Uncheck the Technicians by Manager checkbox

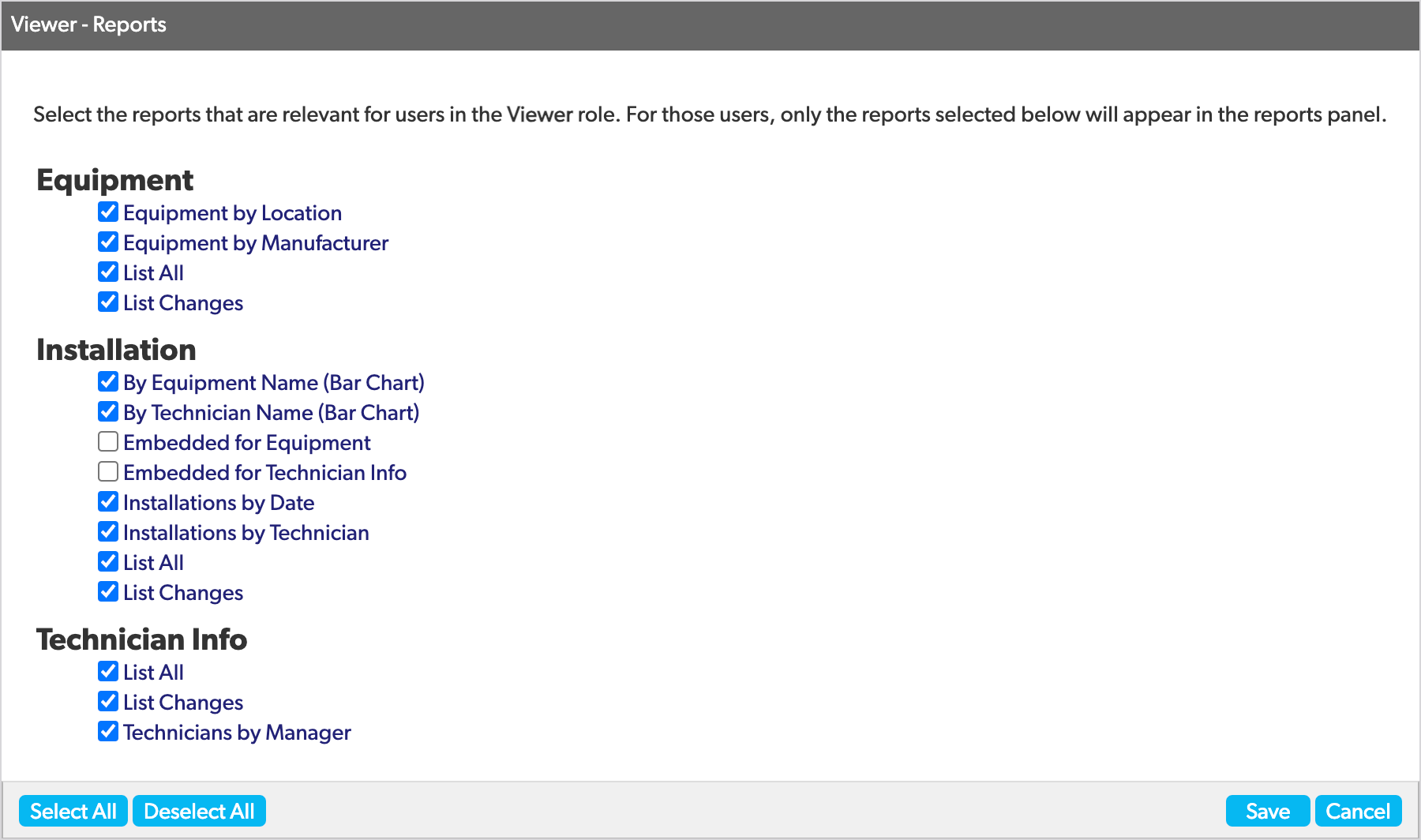[x=108, y=732]
